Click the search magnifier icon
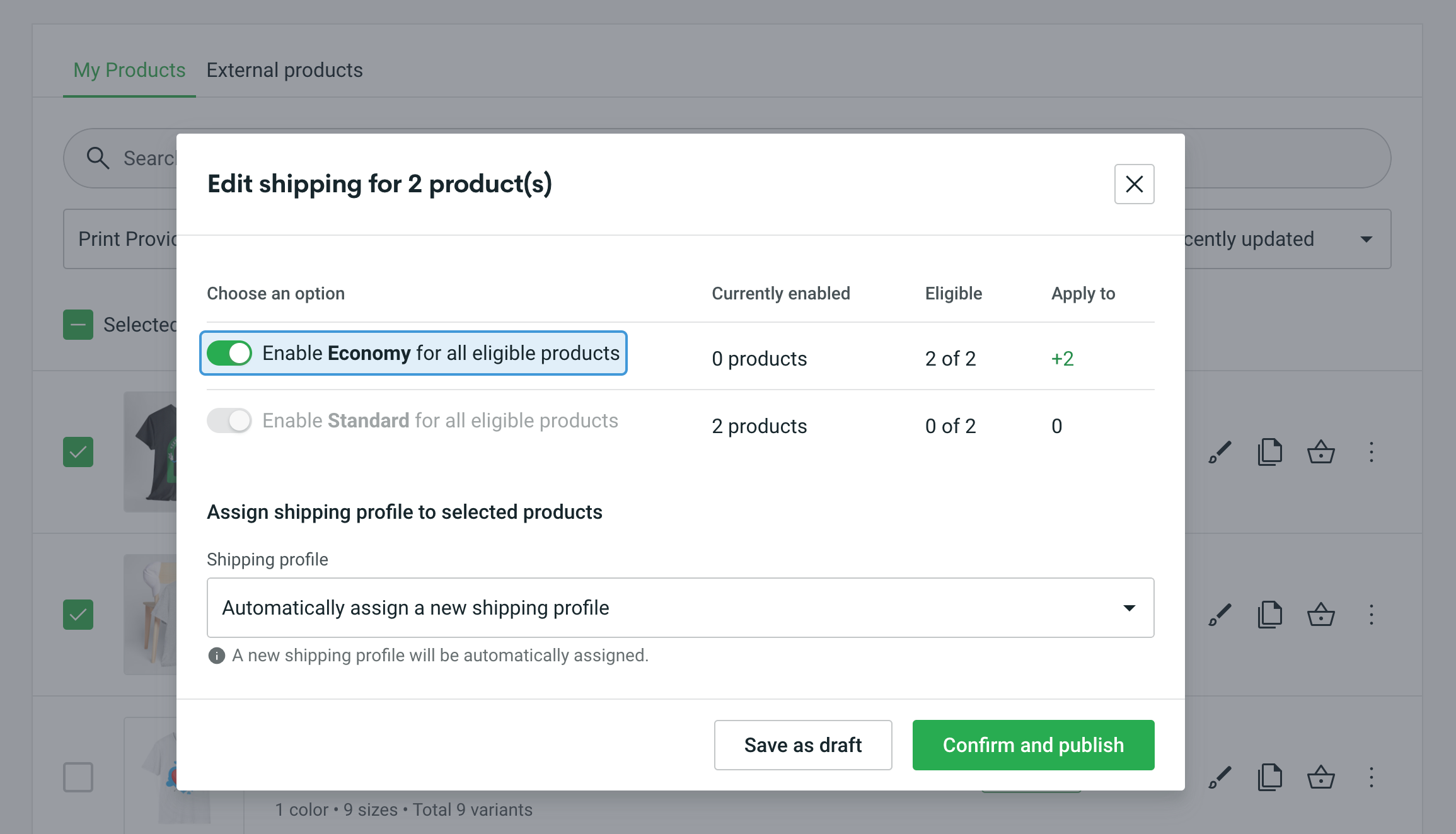This screenshot has height=834, width=1456. tap(98, 158)
